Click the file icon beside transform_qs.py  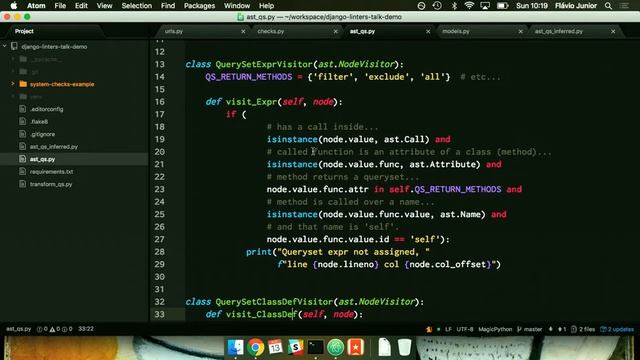pyautogui.click(x=23, y=184)
